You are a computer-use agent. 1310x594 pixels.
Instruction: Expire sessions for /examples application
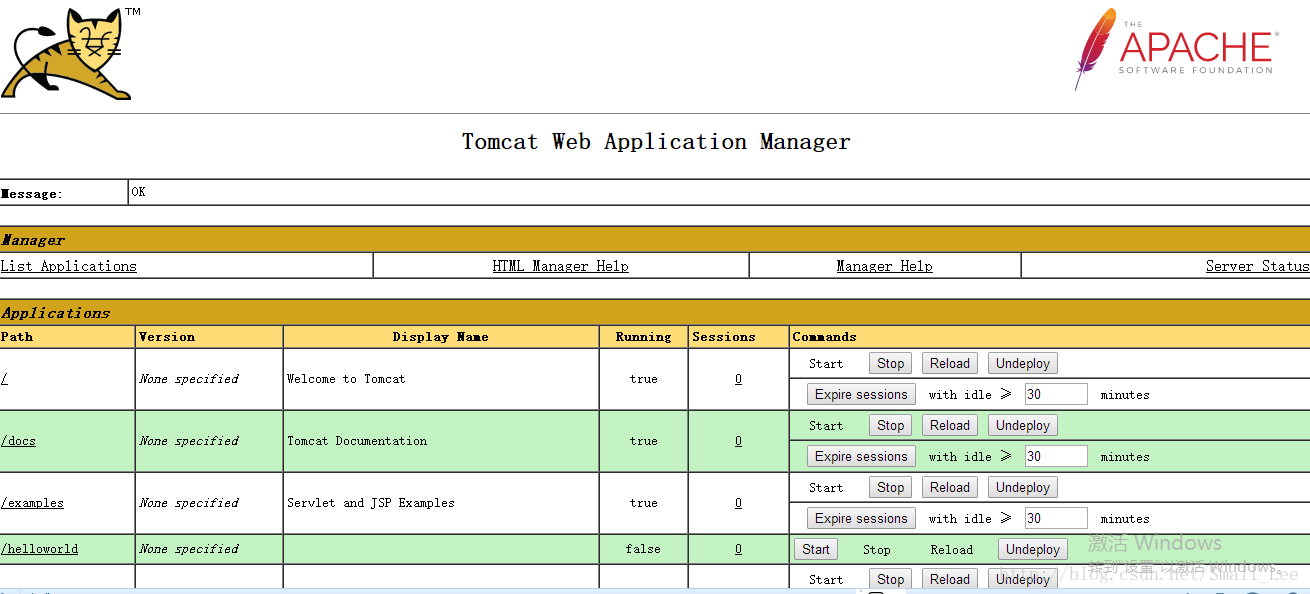click(861, 519)
